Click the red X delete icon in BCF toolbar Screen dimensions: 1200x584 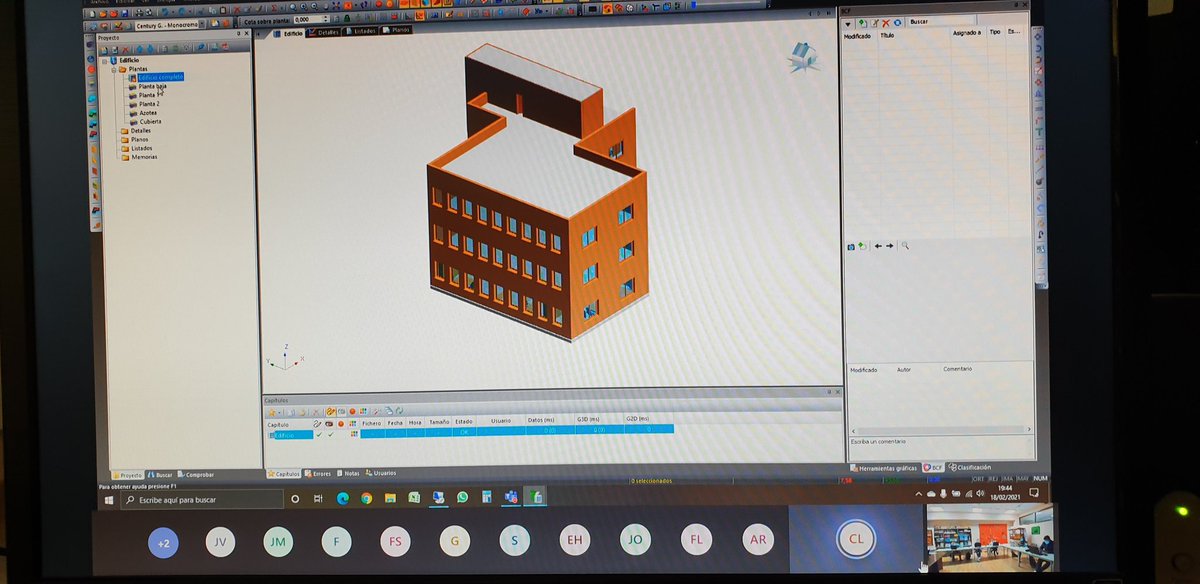[886, 23]
